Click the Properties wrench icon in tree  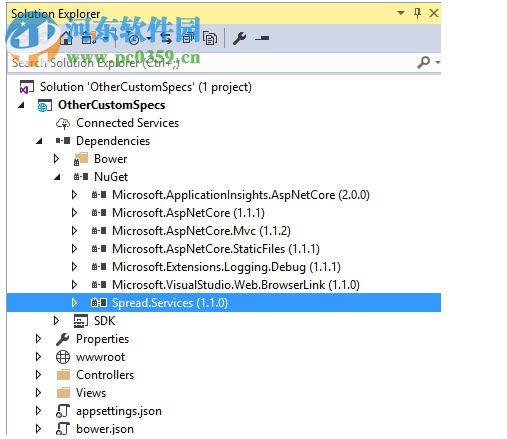click(63, 339)
